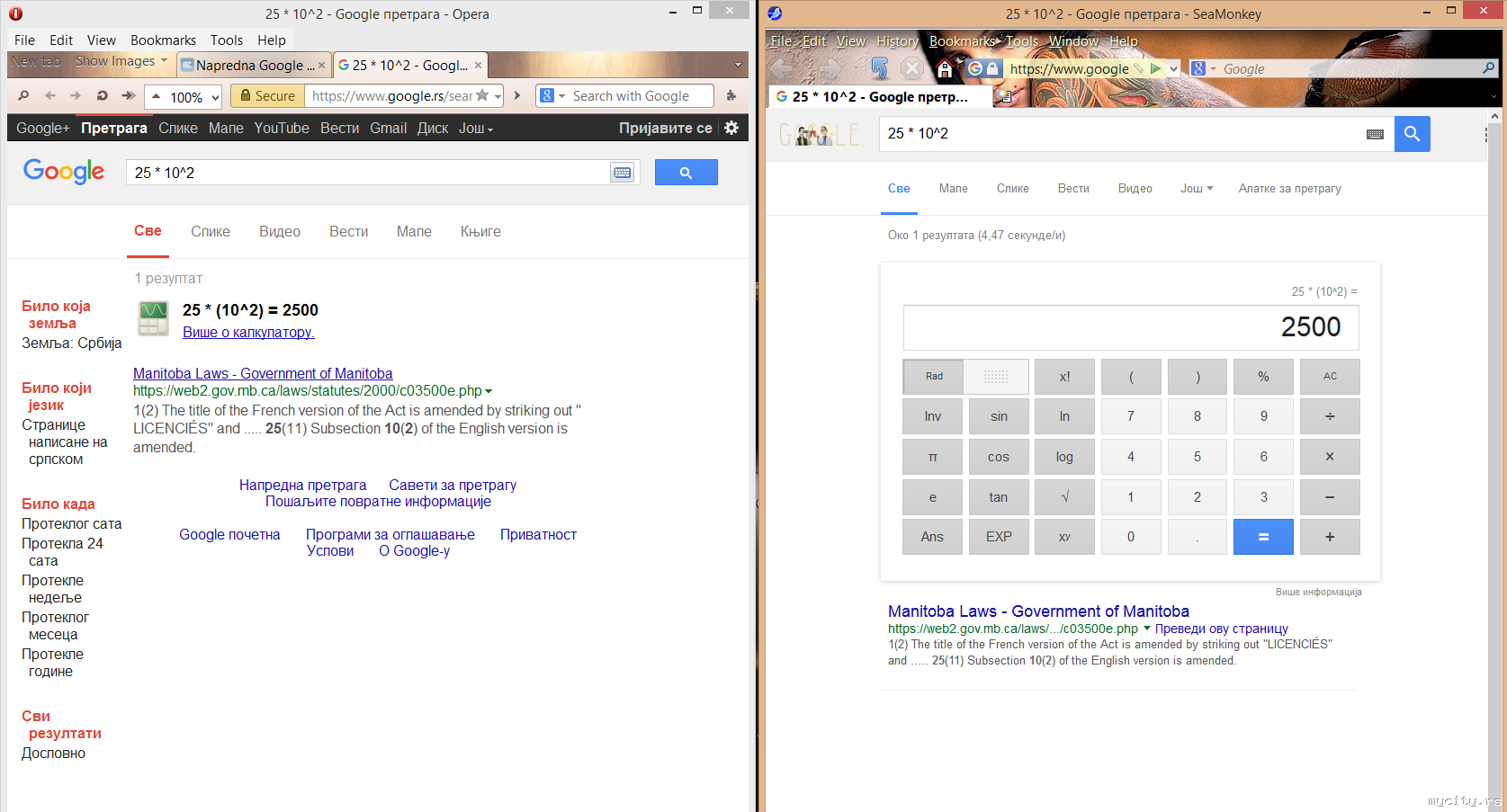Toggle Rad angle mode on the calculator
The height and width of the screenshot is (812, 1507).
(x=934, y=377)
